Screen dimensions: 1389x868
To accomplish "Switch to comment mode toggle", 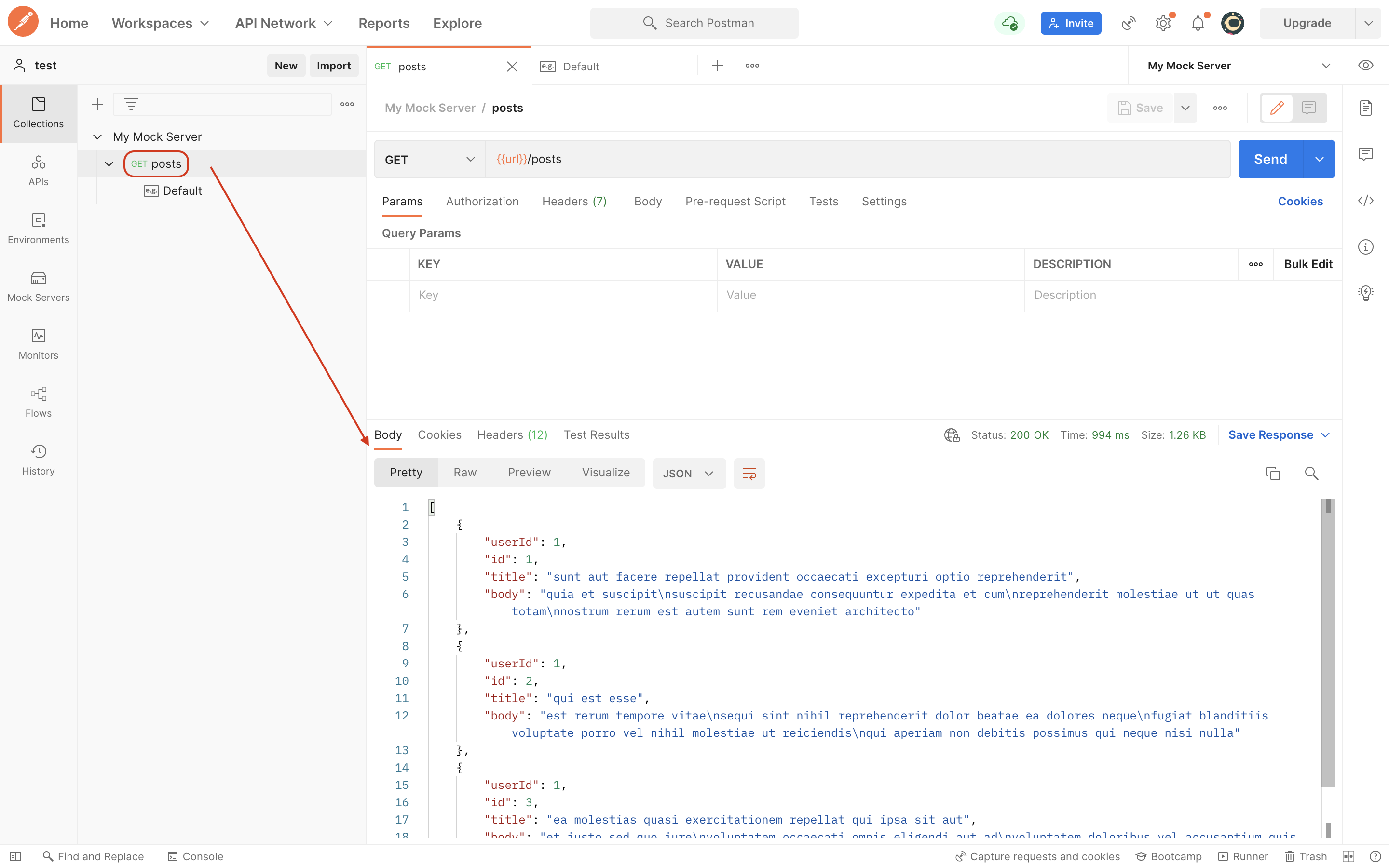I will 1308,108.
